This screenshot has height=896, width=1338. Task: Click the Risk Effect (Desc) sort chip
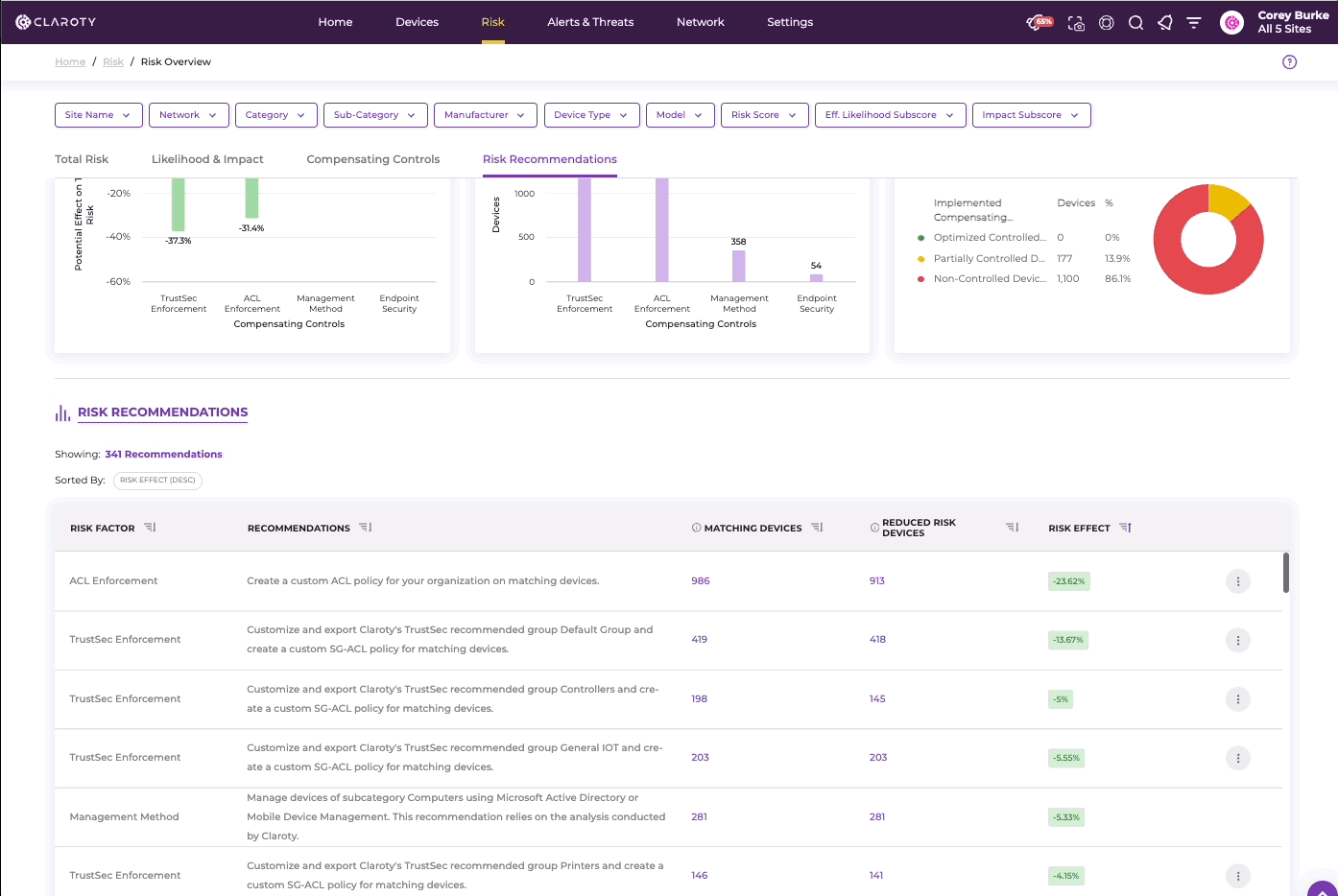pyautogui.click(x=157, y=481)
